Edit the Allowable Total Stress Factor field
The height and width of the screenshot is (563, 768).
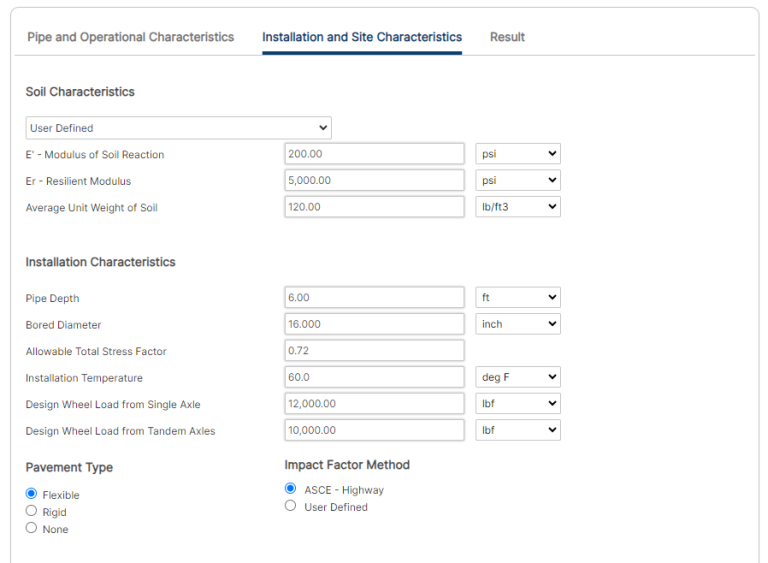374,351
